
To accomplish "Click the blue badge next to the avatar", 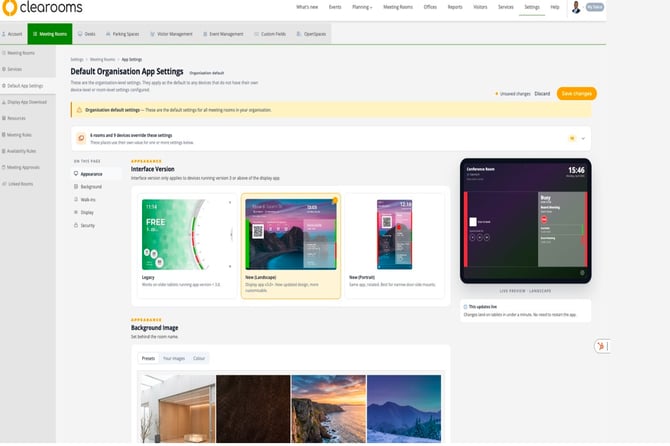I will 595,7.
